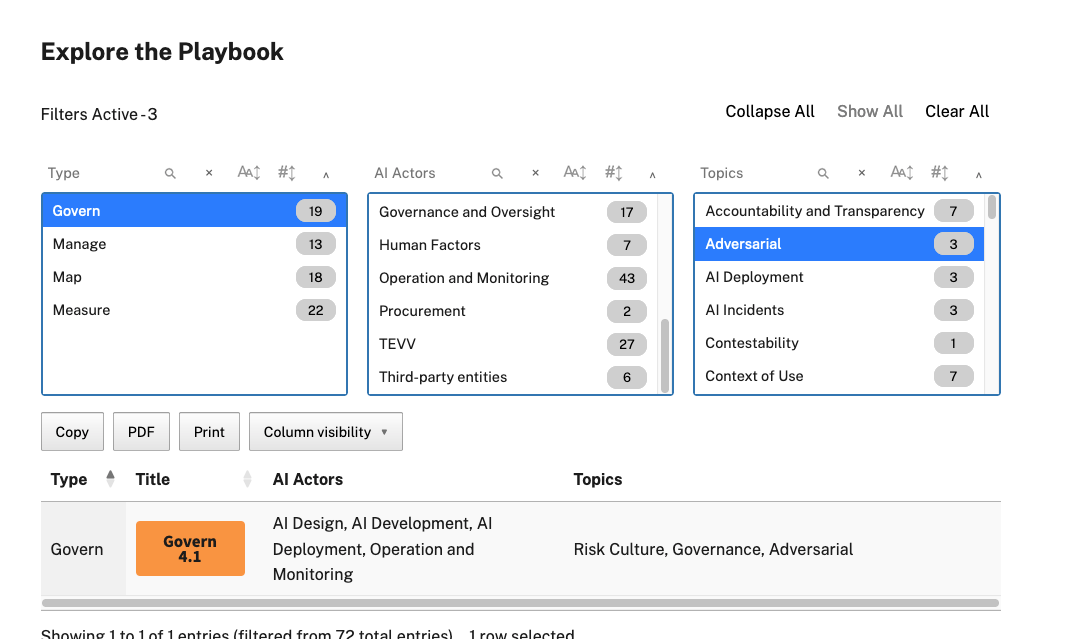
Task: Select the Contestability topic
Action: pyautogui.click(x=839, y=342)
